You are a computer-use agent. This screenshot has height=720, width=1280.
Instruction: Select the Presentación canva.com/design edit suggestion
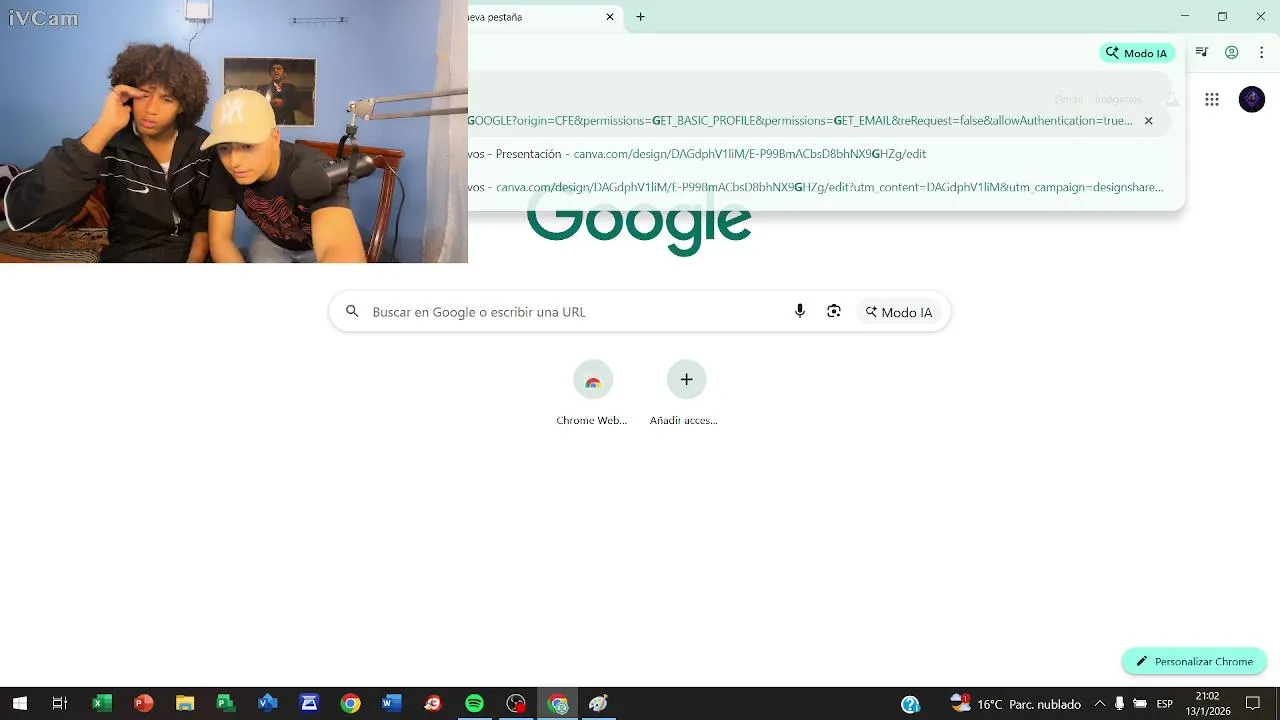(697, 154)
